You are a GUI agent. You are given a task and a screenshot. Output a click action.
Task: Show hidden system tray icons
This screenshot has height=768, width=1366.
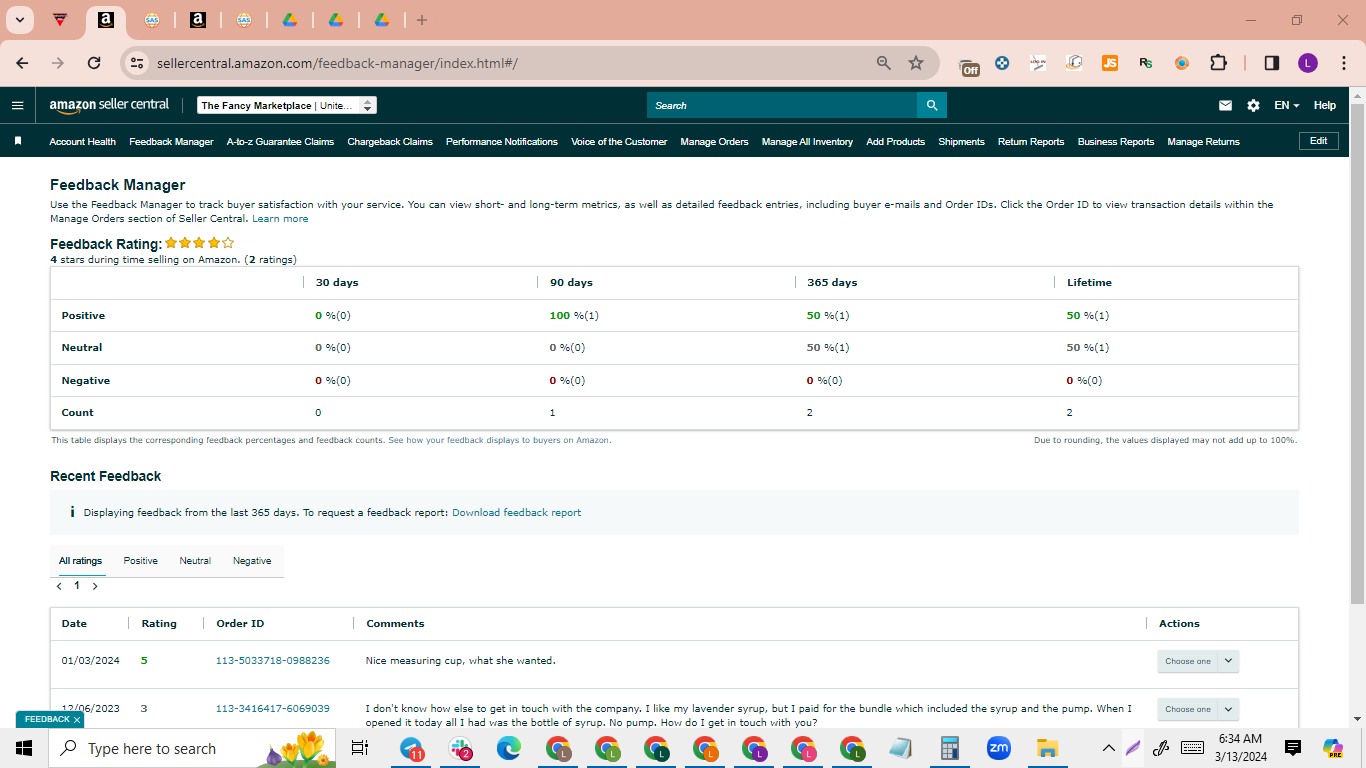(x=1108, y=748)
